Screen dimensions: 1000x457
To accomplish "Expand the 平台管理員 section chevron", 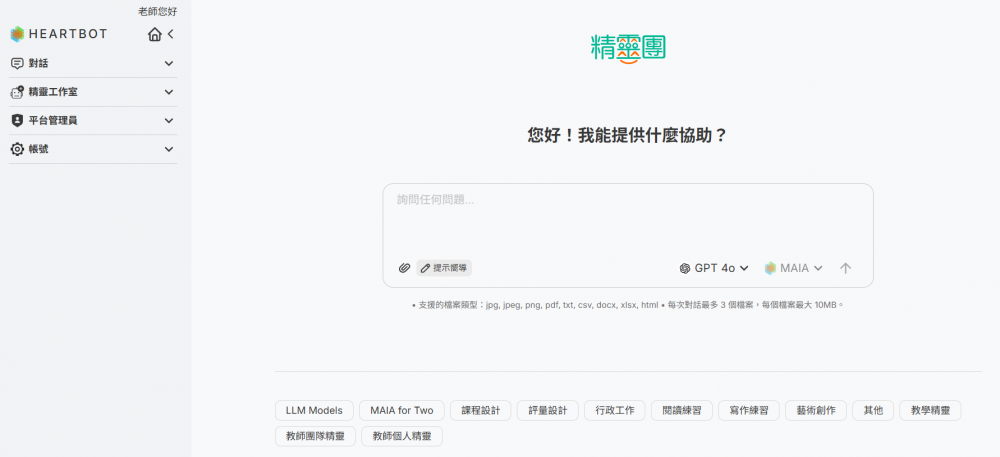I will click(168, 120).
